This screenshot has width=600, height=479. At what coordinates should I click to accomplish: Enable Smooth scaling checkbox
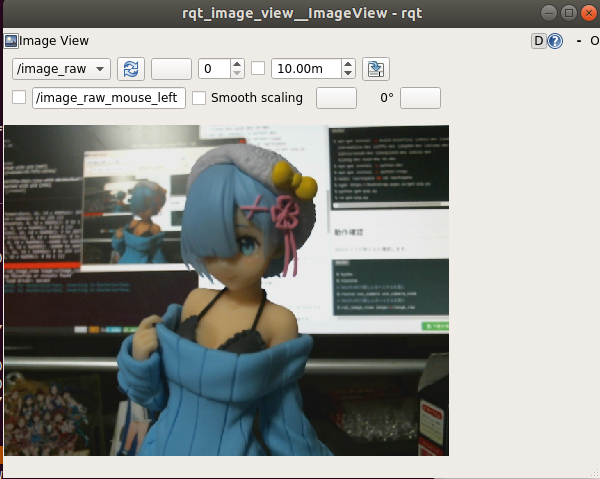pyautogui.click(x=199, y=98)
